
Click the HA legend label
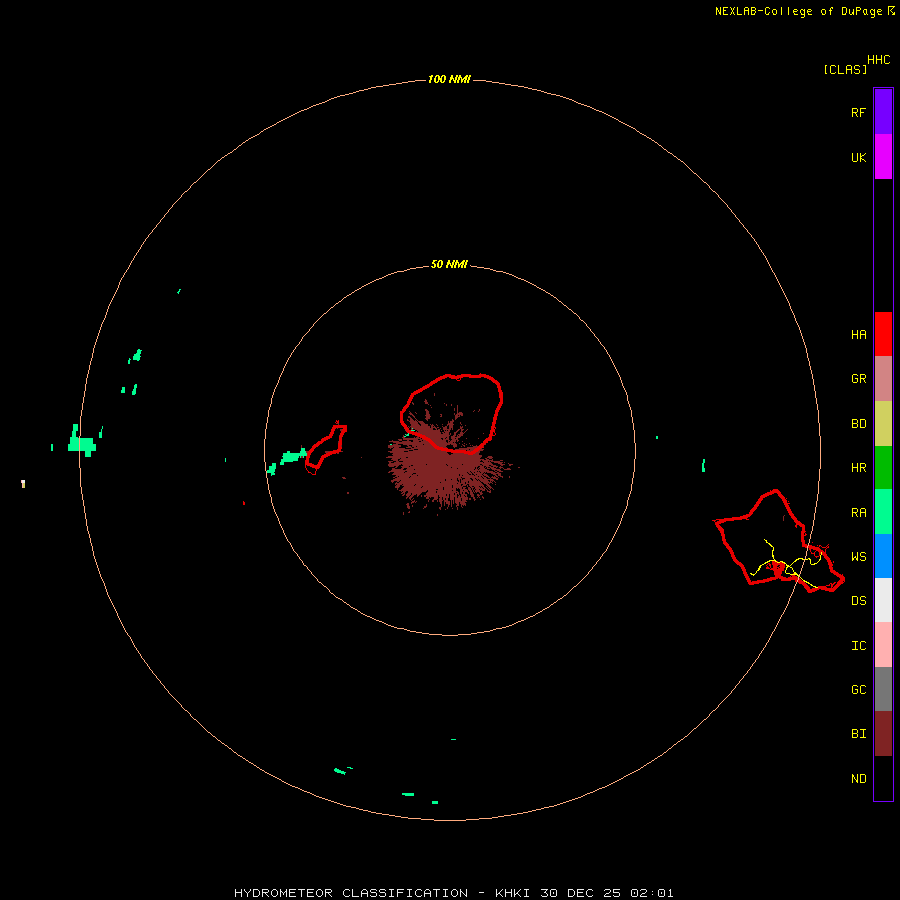tap(858, 335)
